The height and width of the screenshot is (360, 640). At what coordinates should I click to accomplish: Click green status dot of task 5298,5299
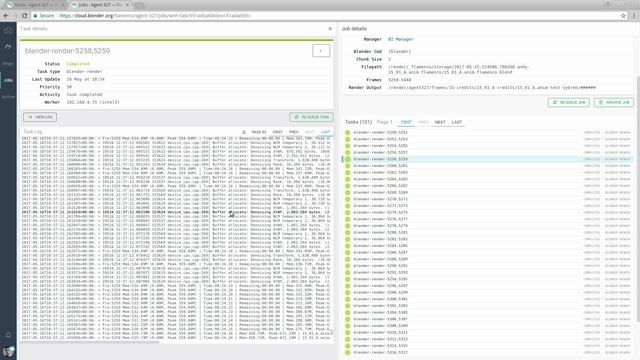tap(348, 293)
